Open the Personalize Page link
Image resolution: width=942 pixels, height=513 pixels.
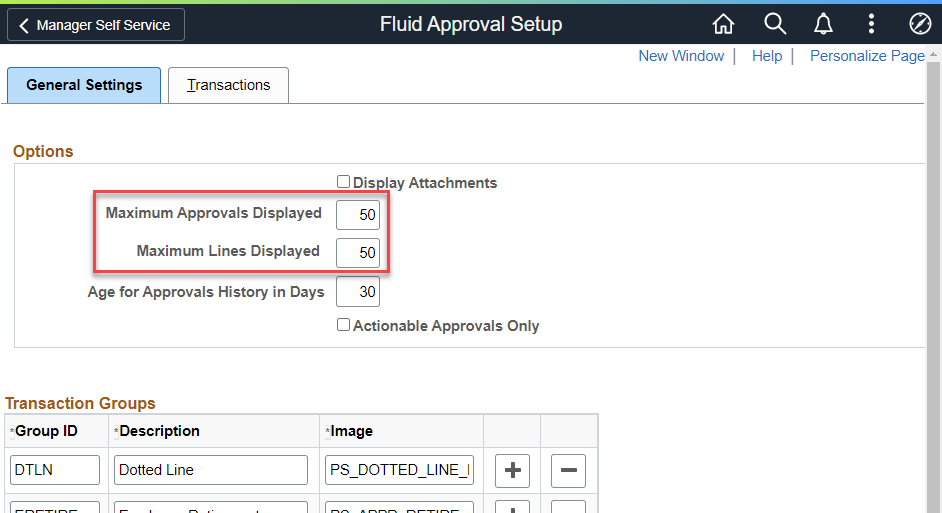(867, 56)
